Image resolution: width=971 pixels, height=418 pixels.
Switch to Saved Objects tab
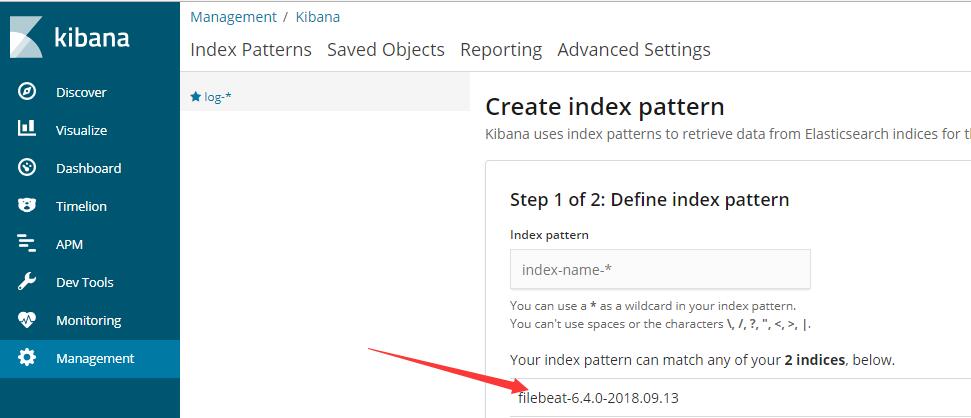[386, 50]
